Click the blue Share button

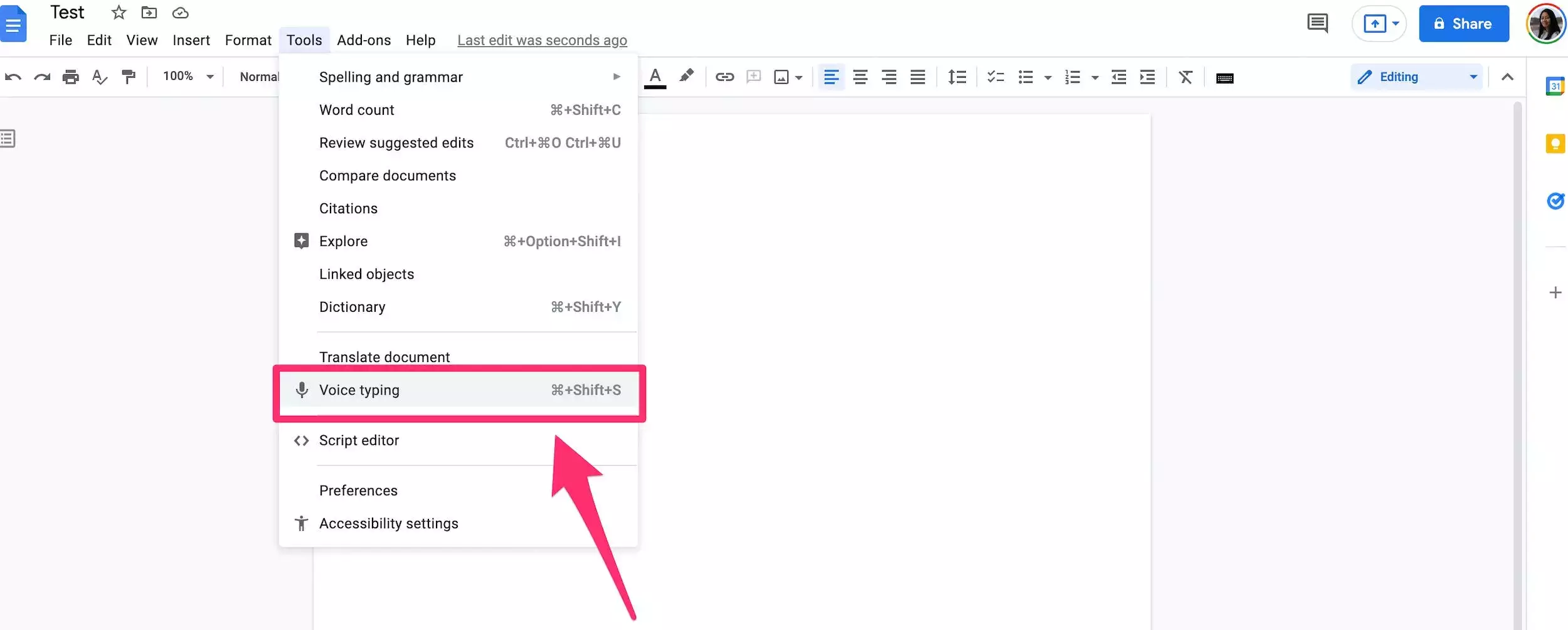1463,24
